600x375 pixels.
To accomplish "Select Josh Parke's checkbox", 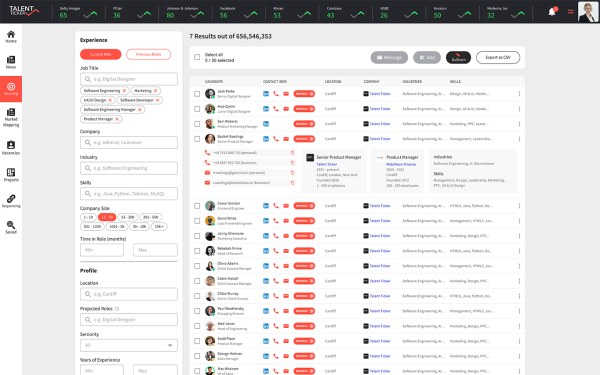I will [x=197, y=94].
